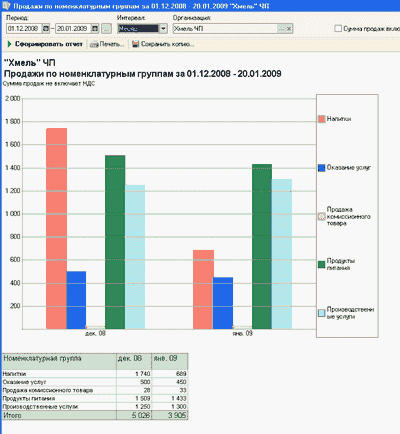Screen dimensions: 400x434
Task: Click the Оказание услуг blue legend swatch
Action: [x=321, y=168]
